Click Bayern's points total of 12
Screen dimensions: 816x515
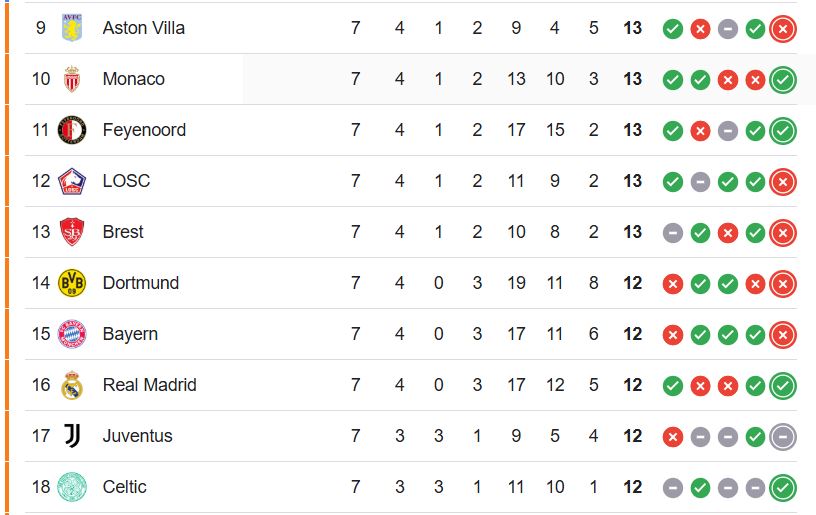tap(632, 334)
